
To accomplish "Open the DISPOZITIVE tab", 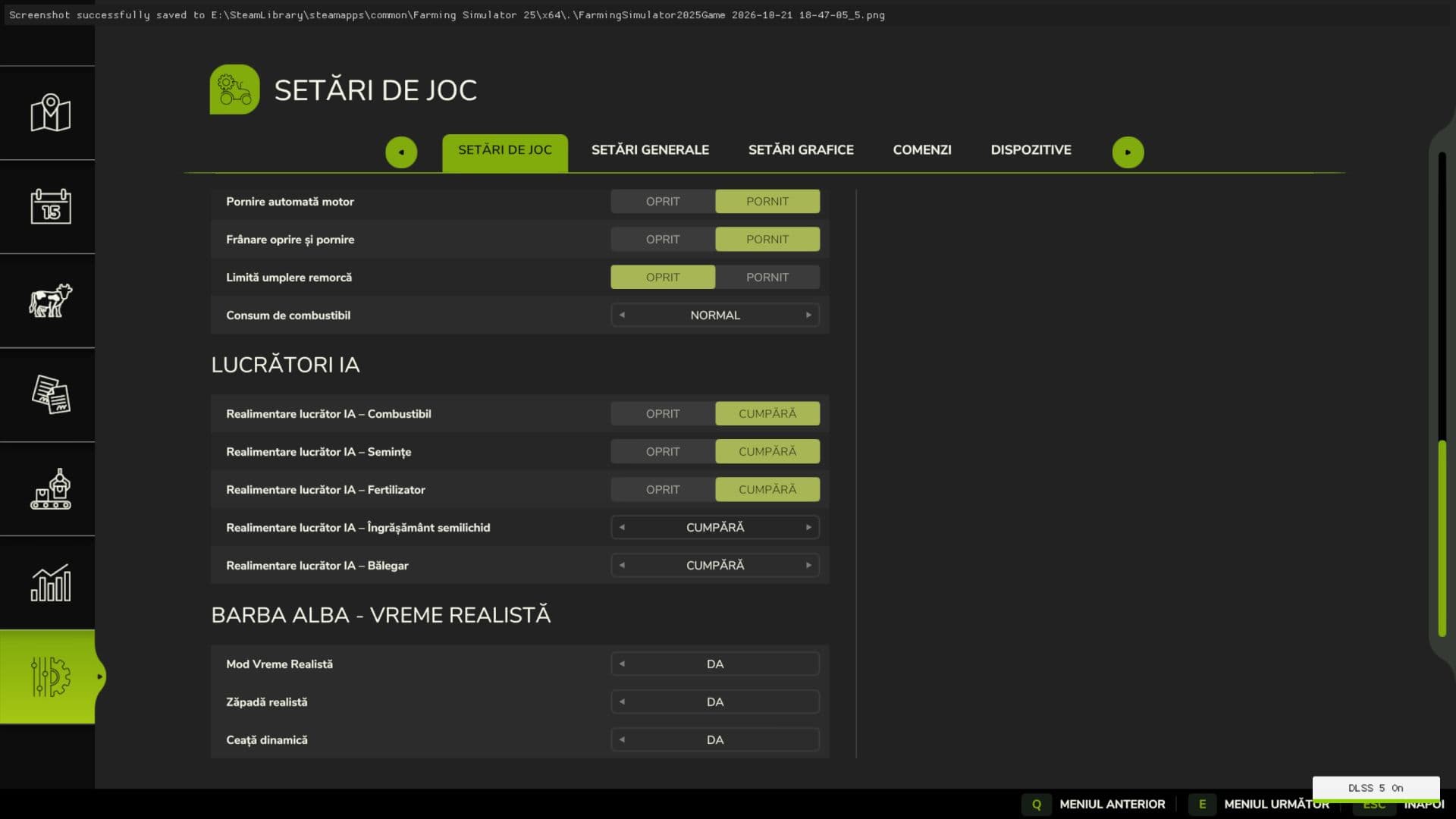I will (x=1031, y=150).
